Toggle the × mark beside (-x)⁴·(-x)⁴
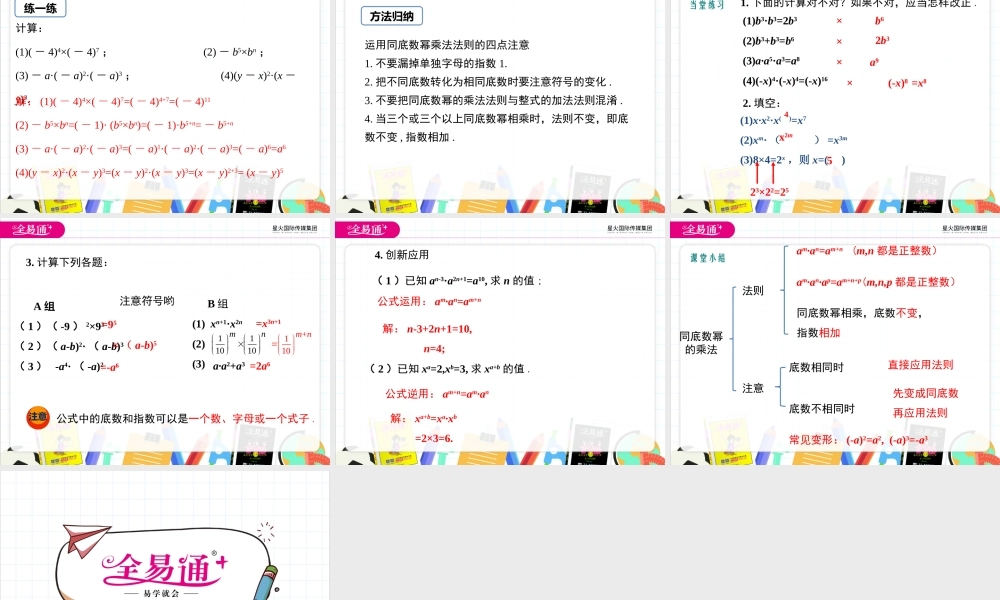Image resolution: width=1000 pixels, height=600 pixels. pos(849,82)
